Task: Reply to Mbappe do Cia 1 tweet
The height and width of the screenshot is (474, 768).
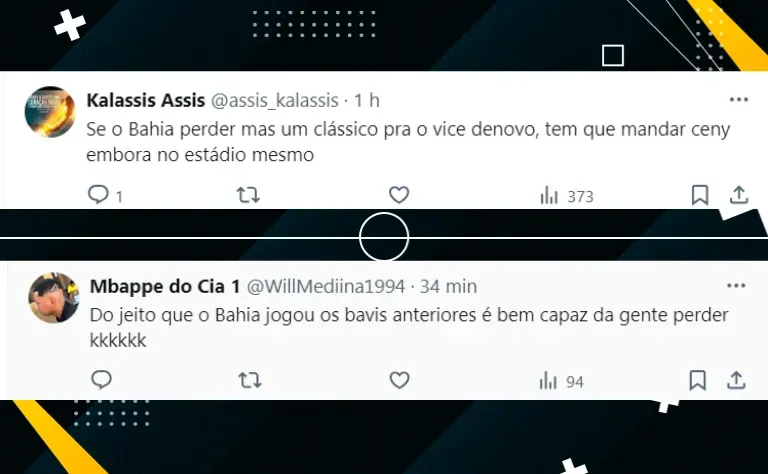Action: [101, 380]
